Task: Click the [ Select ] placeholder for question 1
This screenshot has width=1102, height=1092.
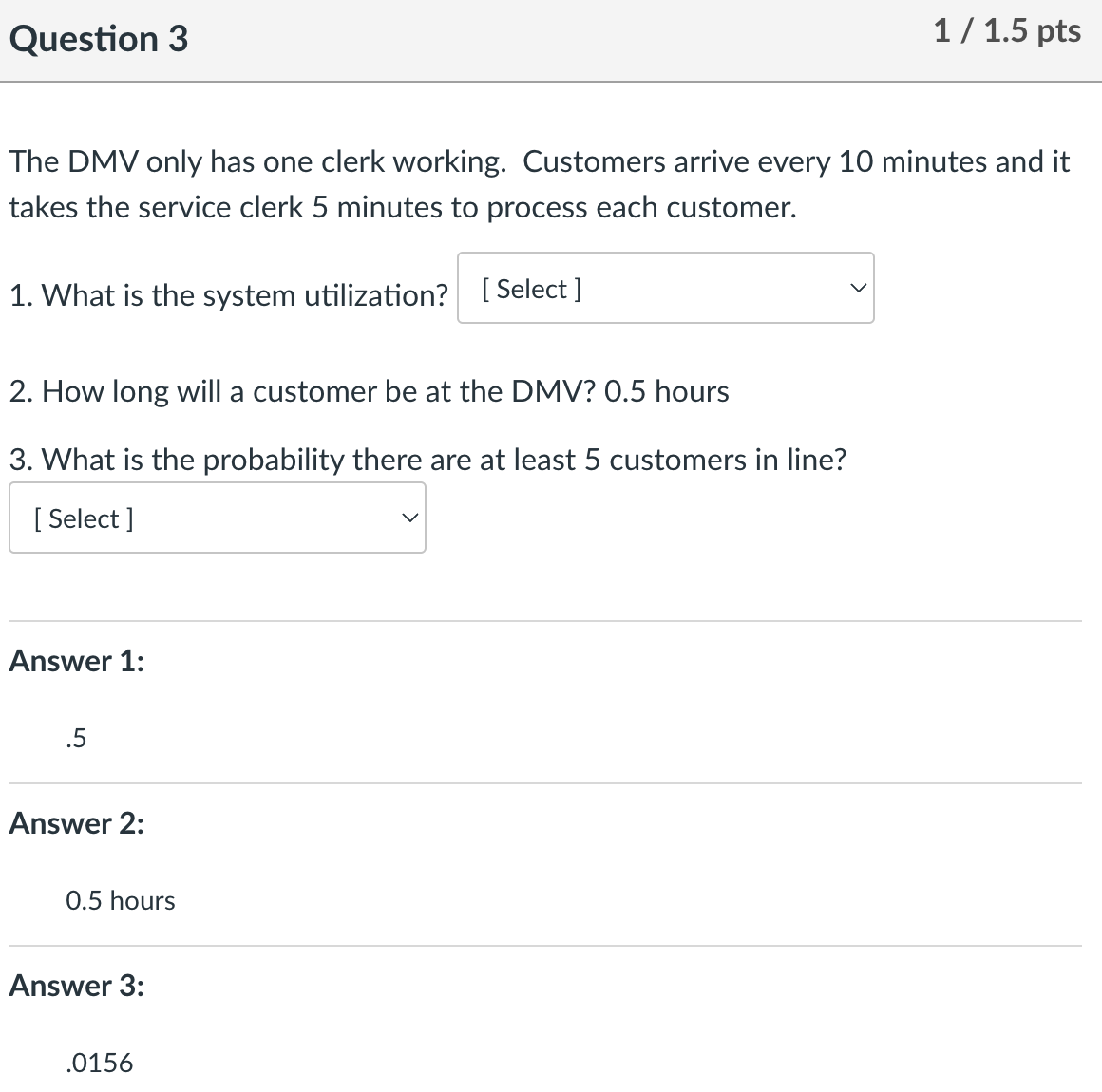Action: [530, 288]
